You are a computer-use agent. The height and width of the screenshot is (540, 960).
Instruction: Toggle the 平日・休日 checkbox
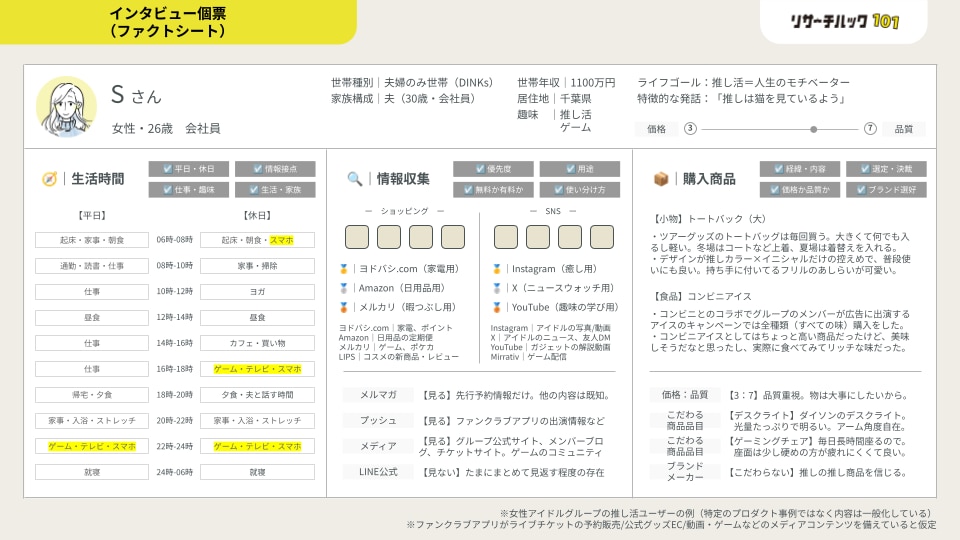coord(168,169)
